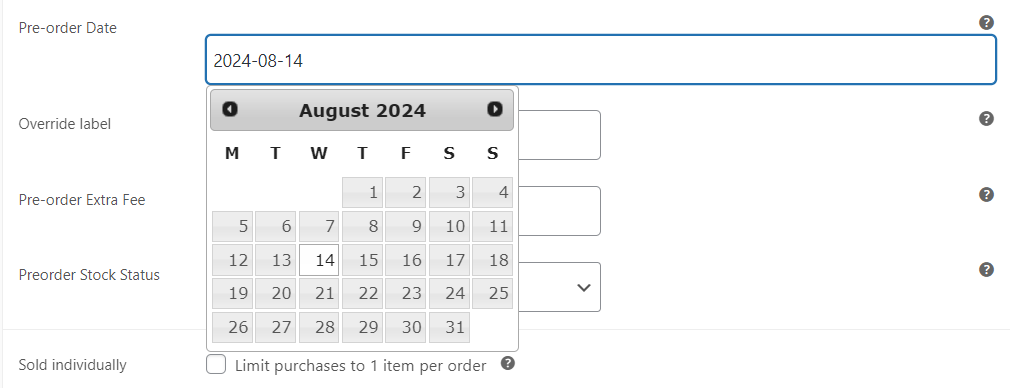This screenshot has height=388, width=1010.
Task: View help tip beside Limit purchases option
Action: click(x=508, y=364)
